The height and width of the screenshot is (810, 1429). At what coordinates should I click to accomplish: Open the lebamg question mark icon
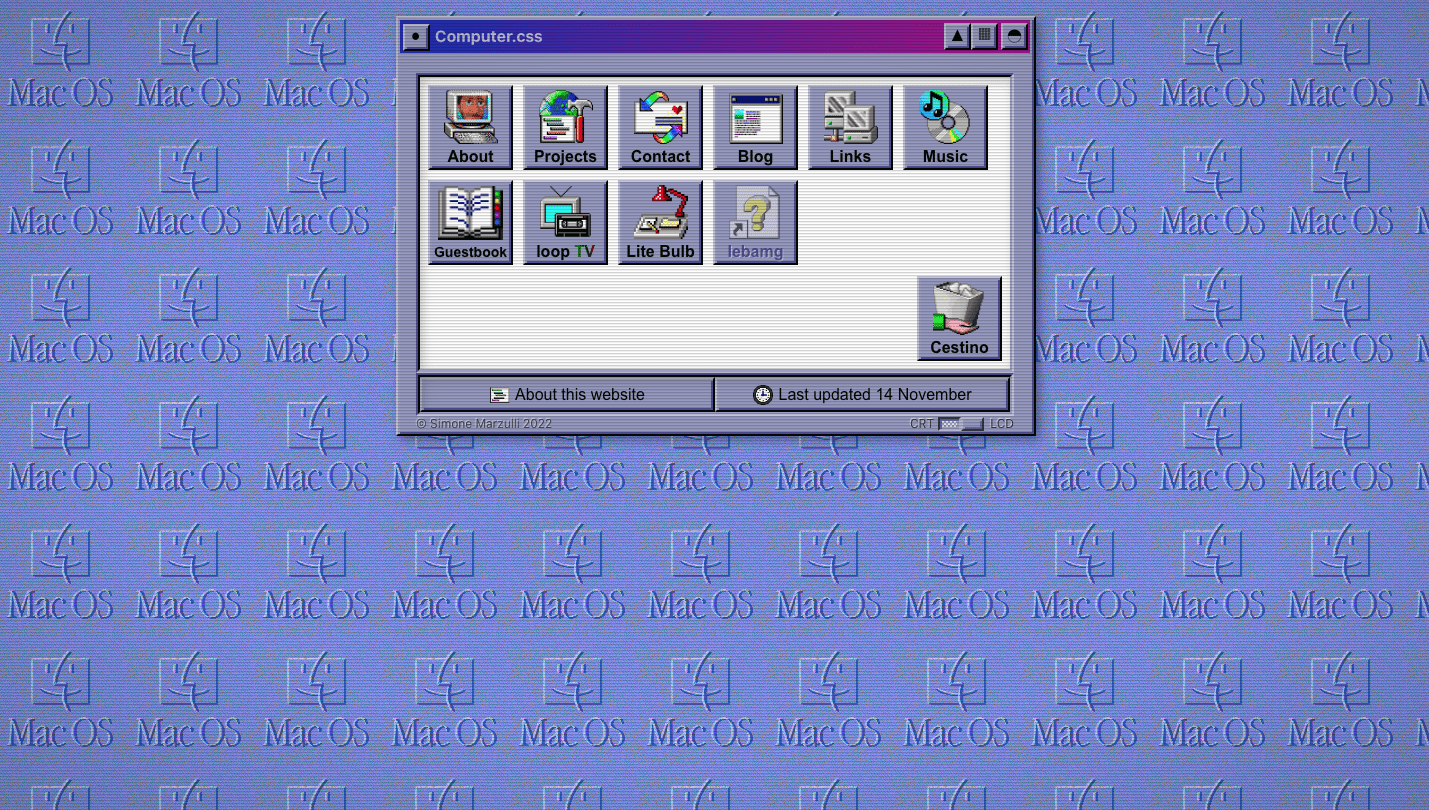pos(755,222)
